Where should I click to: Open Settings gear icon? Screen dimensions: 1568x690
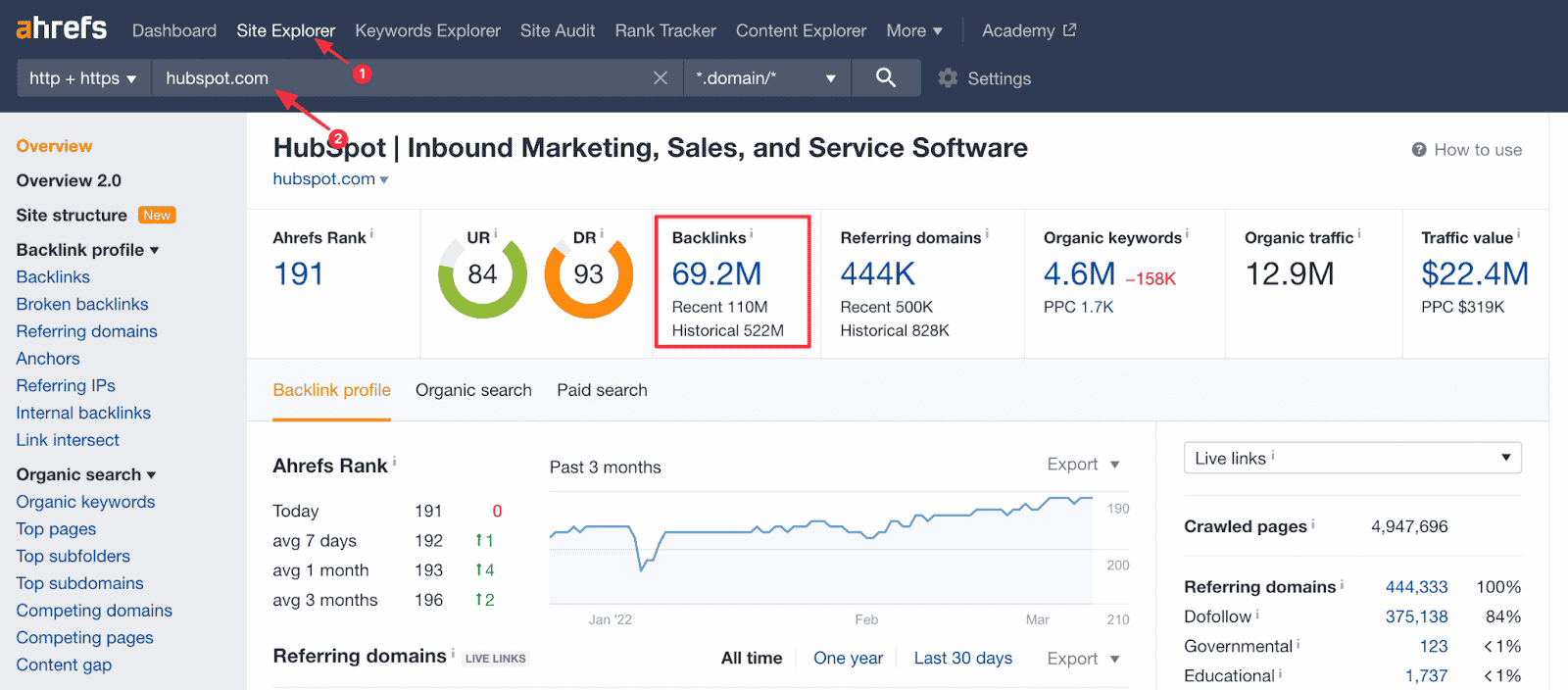pos(948,77)
